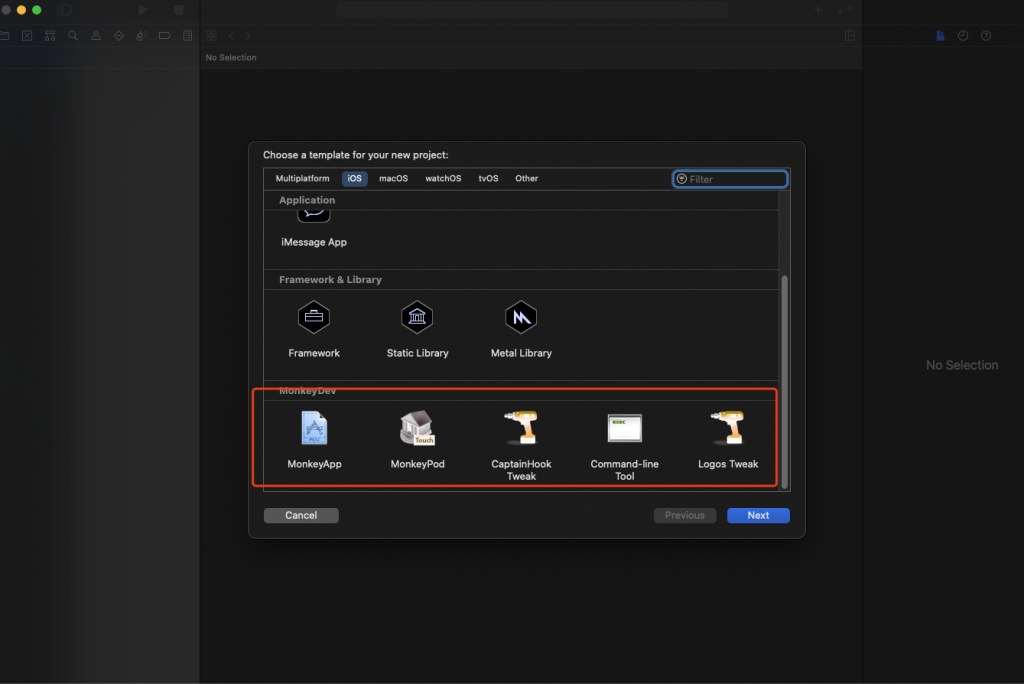Choose the Framework template icon
The width and height of the screenshot is (1024, 684).
(314, 319)
